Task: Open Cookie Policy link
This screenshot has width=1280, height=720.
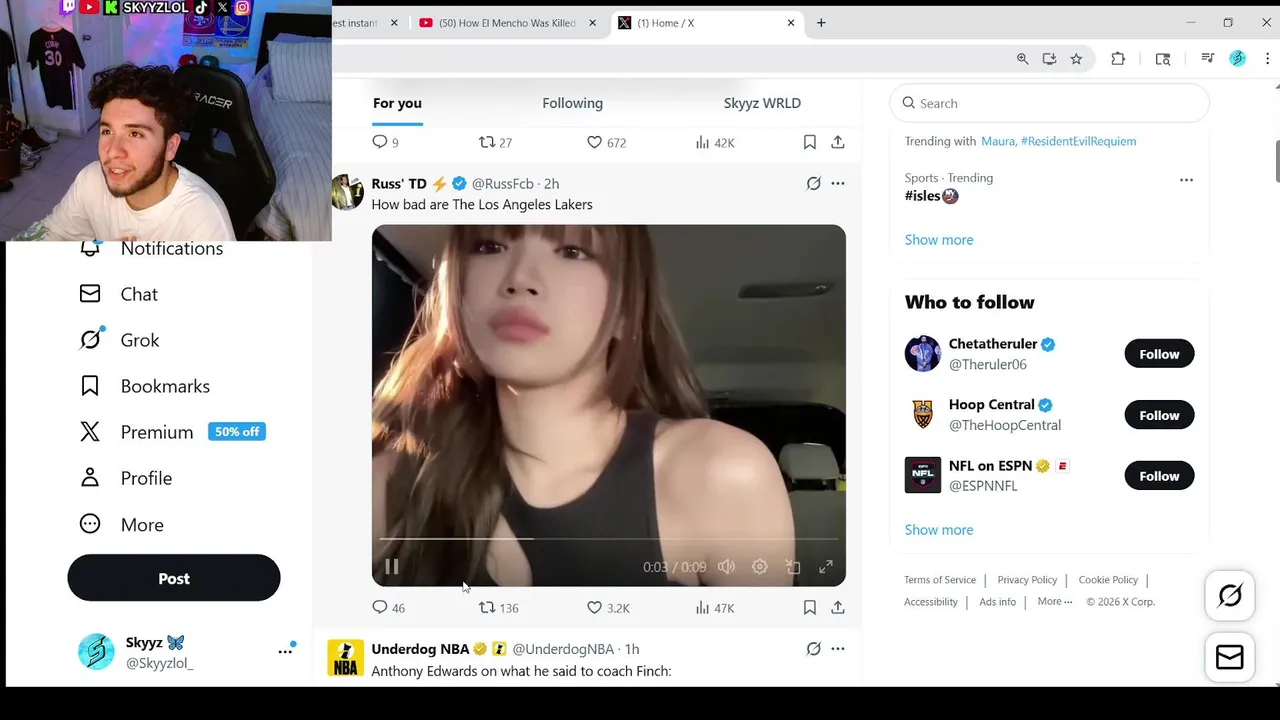Action: [1108, 580]
